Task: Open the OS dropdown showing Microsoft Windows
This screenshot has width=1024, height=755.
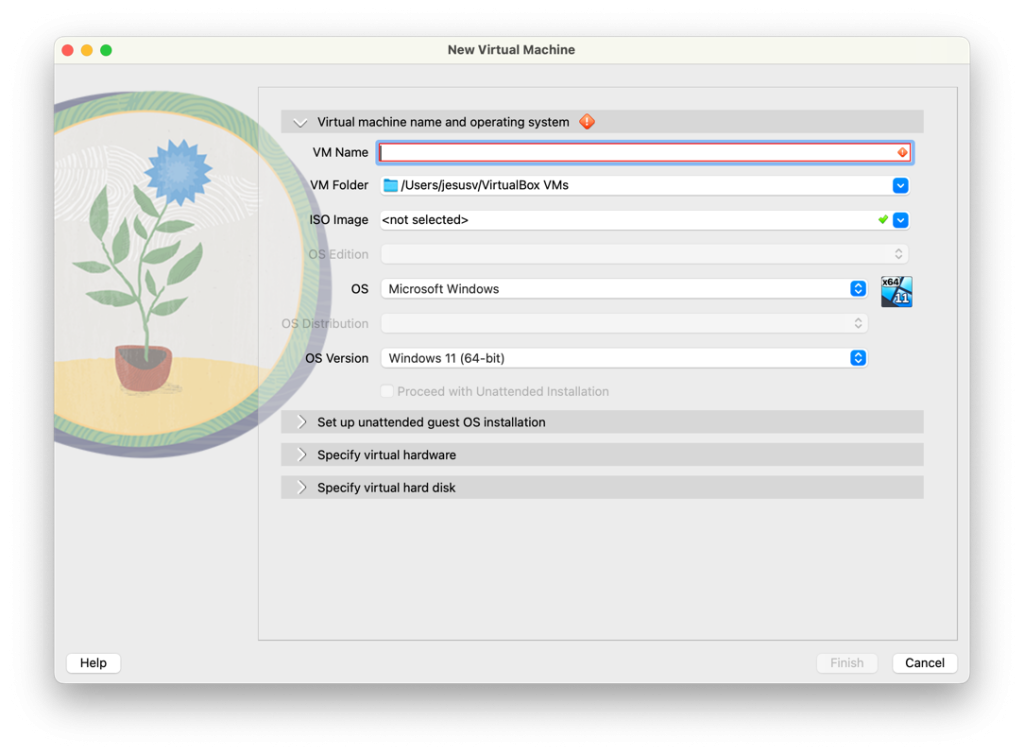Action: coord(857,289)
